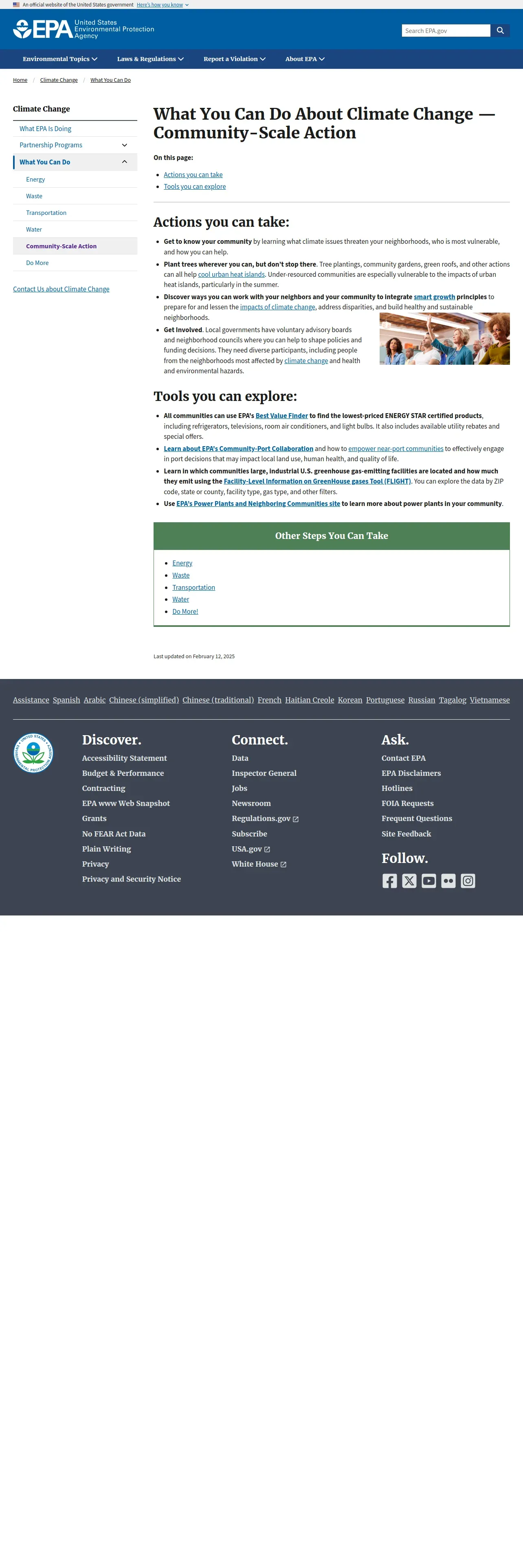This screenshot has height=1568, width=523.
Task: Open FOIA Requests footer link
Action: pos(407,804)
